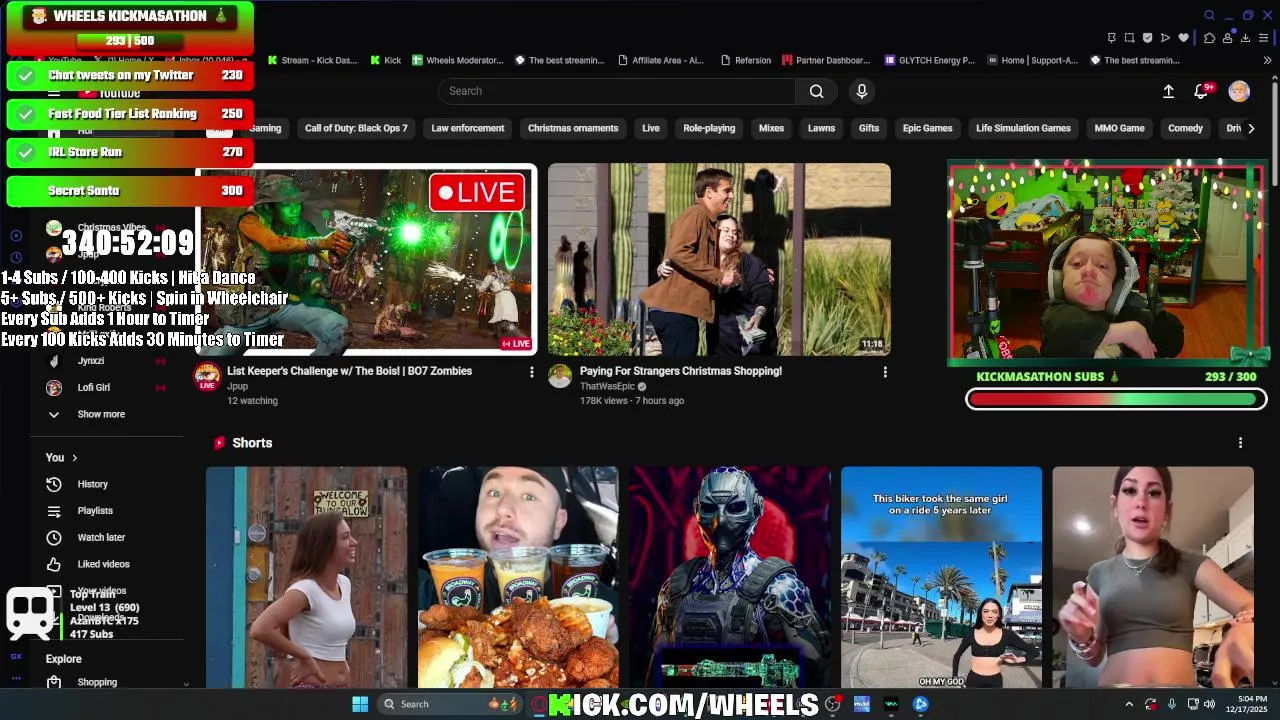Open the List Keeper's Challenge live thumbnail

tap(366, 260)
